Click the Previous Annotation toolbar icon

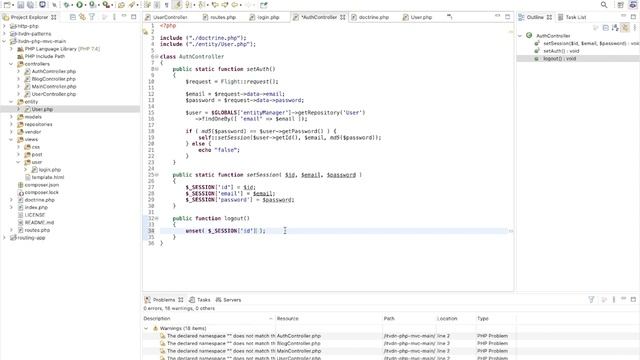pyautogui.click(x=202, y=5)
